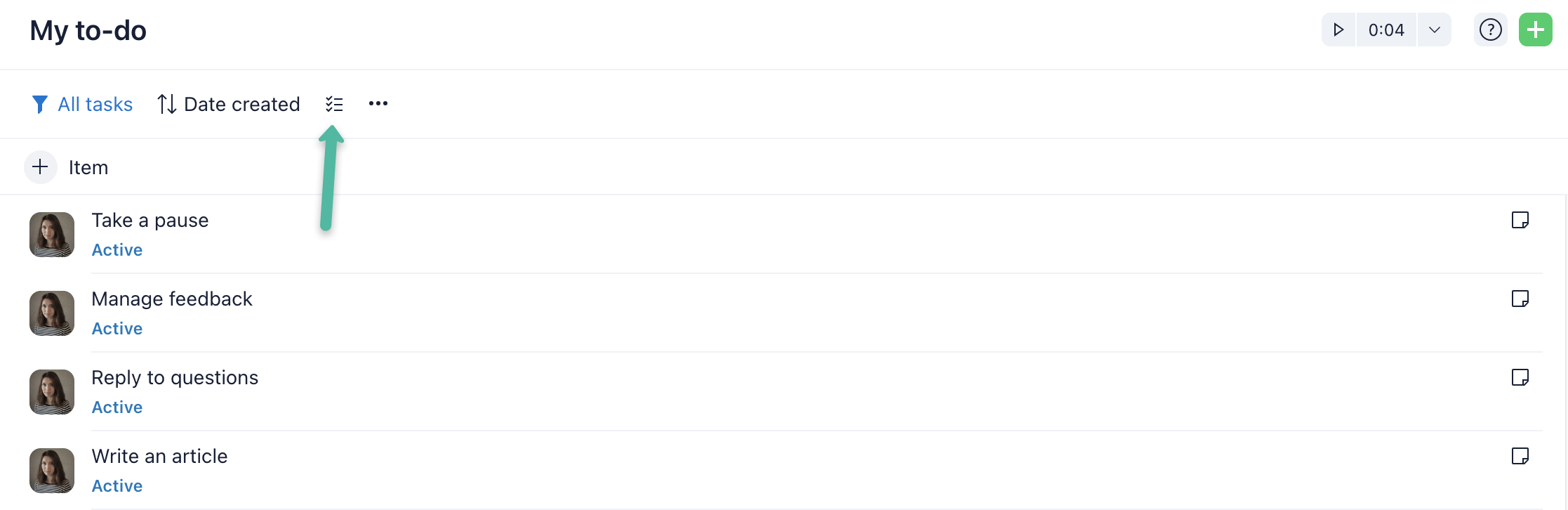
Task: Click the 0:04 timer display
Action: tap(1386, 30)
